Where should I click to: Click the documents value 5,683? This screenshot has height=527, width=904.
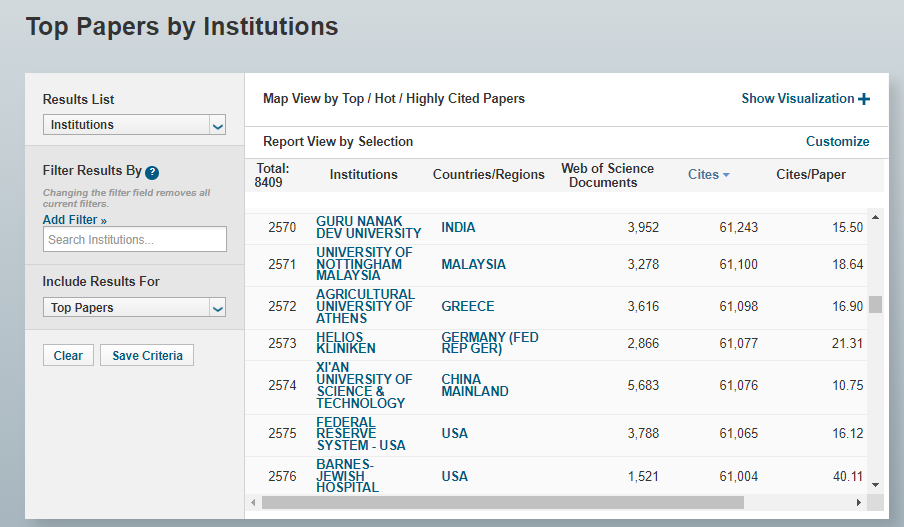[x=643, y=385]
